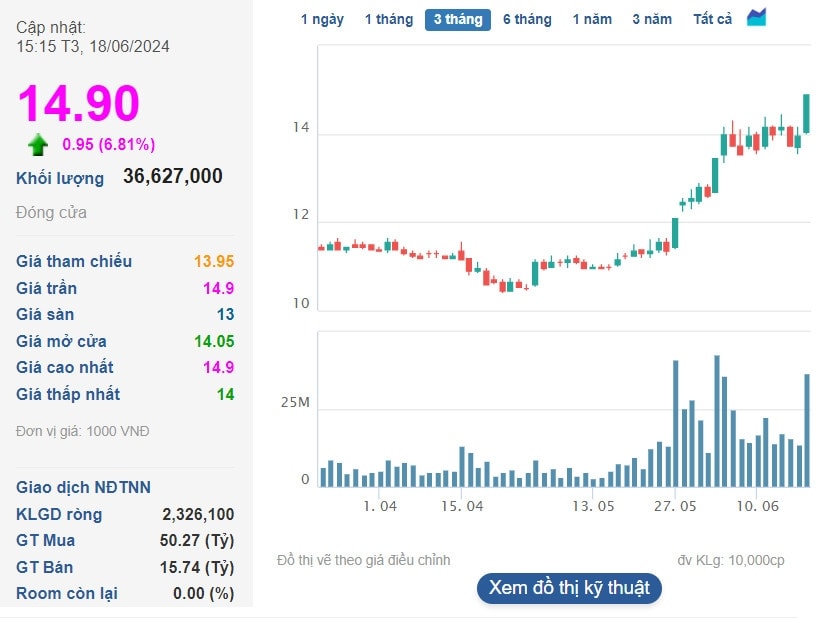
Task: Select the 1 tháng time range tab
Action: (389, 20)
